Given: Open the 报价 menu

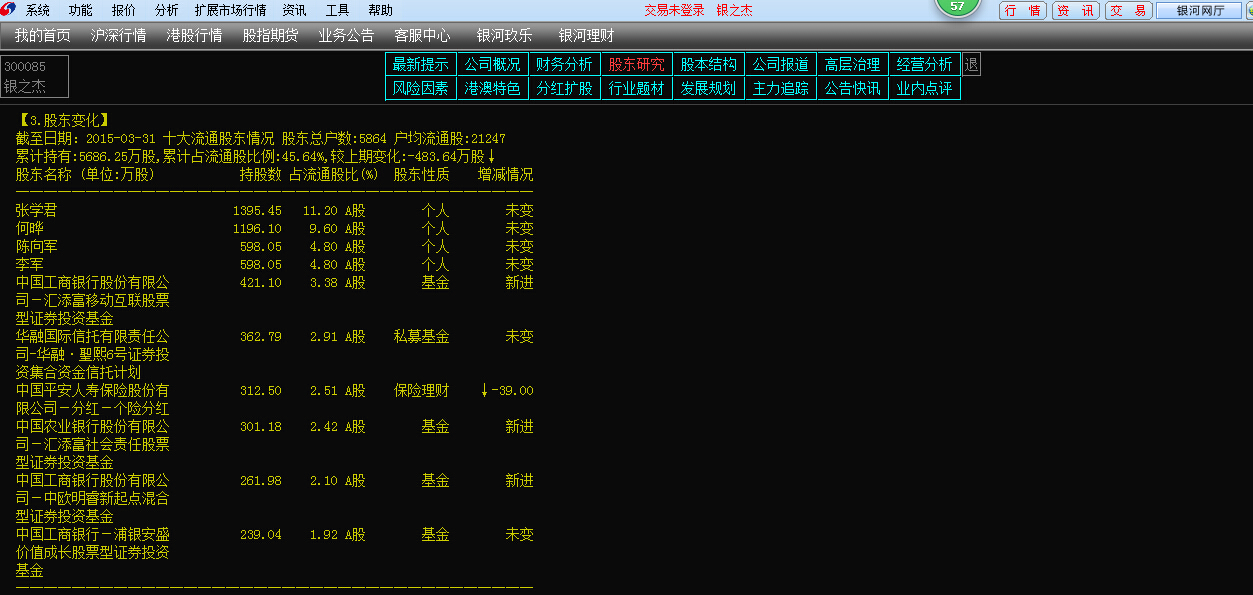Looking at the screenshot, I should (x=124, y=10).
